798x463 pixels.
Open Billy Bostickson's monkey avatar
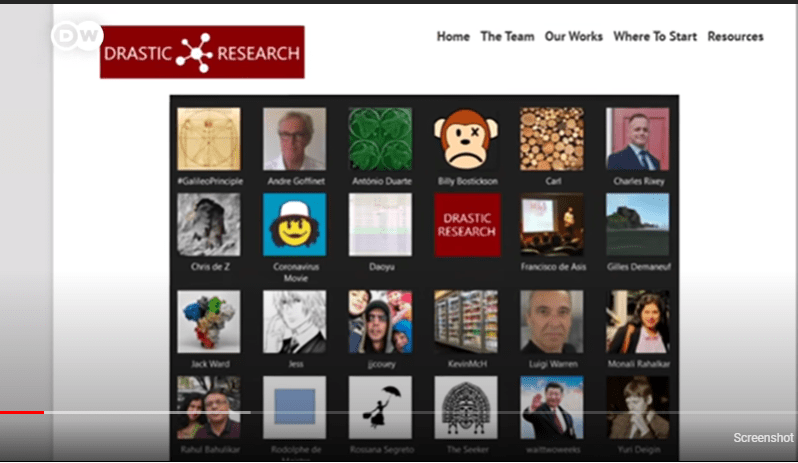pyautogui.click(x=466, y=139)
